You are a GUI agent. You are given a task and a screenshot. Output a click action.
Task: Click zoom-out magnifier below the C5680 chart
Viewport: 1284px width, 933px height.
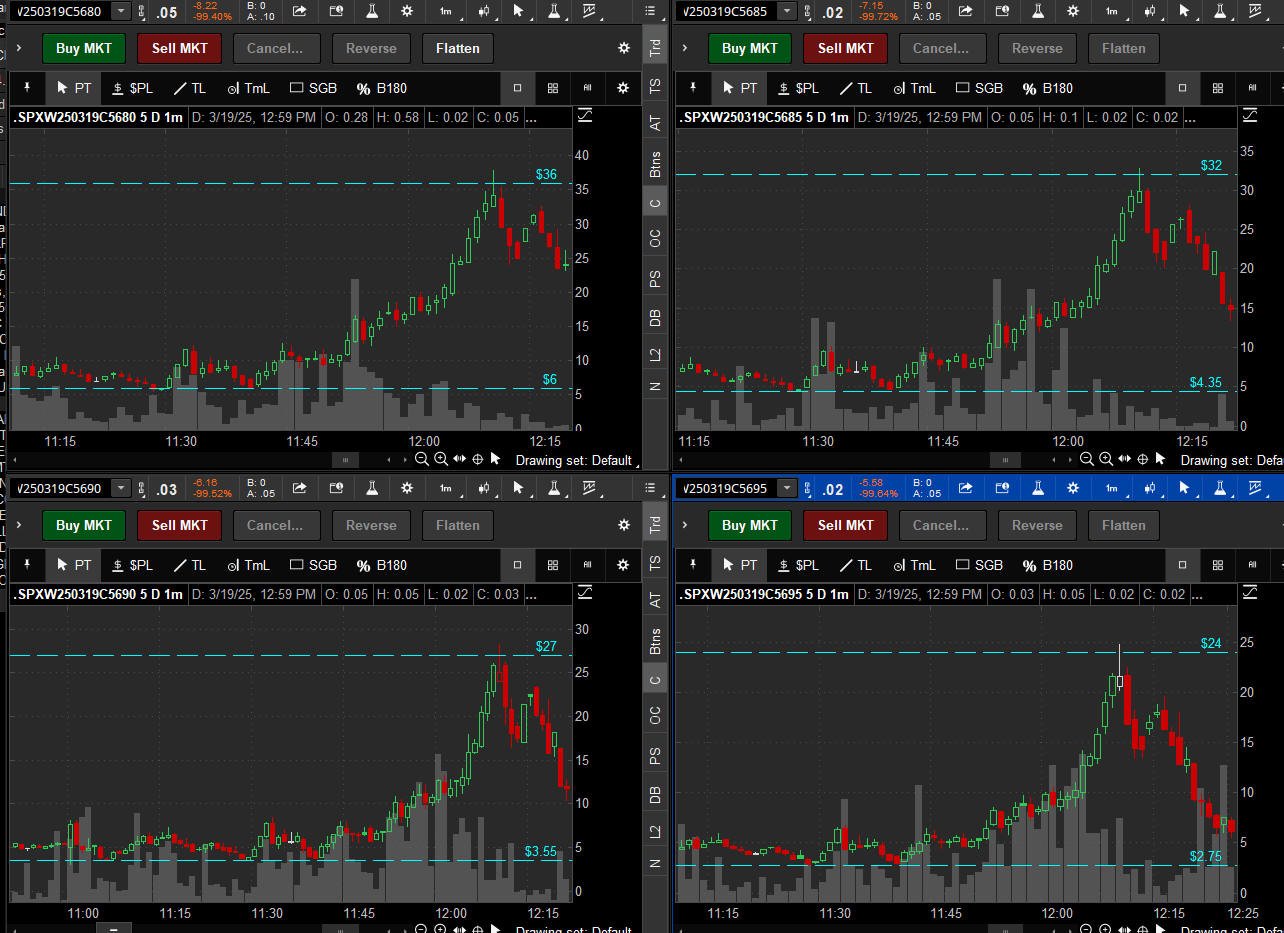pos(422,459)
